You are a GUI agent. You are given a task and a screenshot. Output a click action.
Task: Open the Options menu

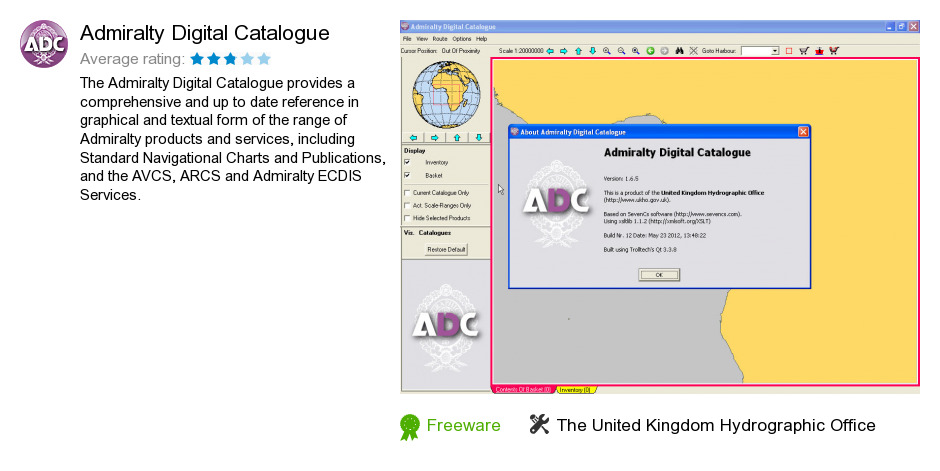pos(461,38)
